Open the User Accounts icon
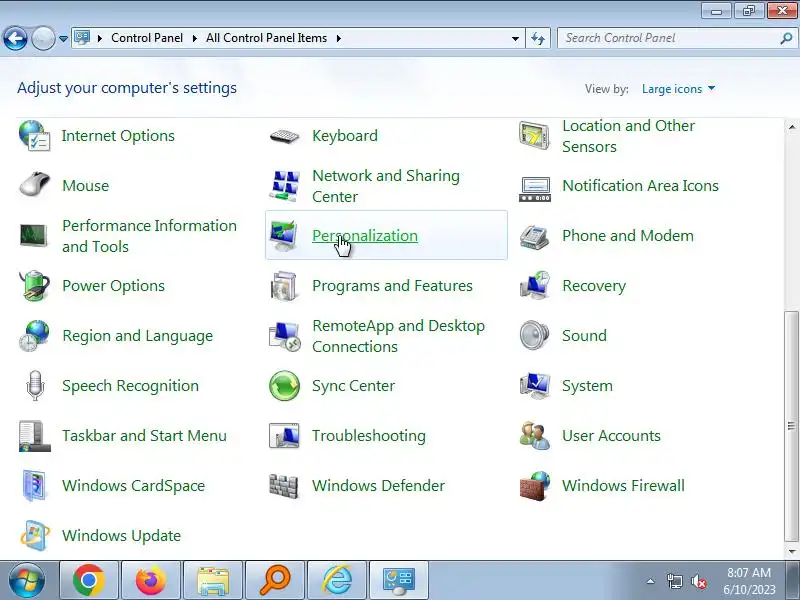Screen dimensions: 800x600 (x=534, y=436)
